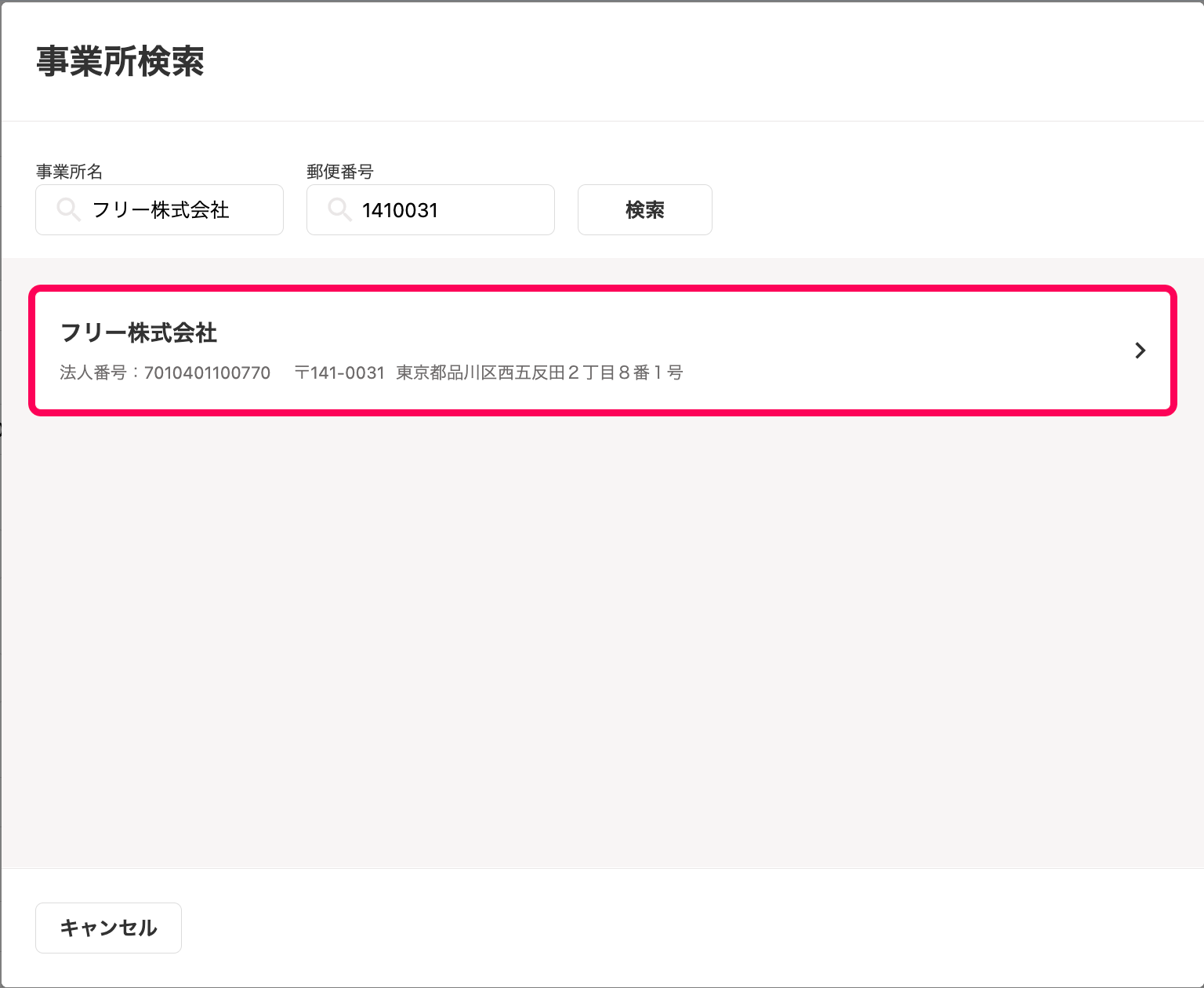
Task: Click the 〒141-0031 postal code text
Action: pyautogui.click(x=339, y=372)
